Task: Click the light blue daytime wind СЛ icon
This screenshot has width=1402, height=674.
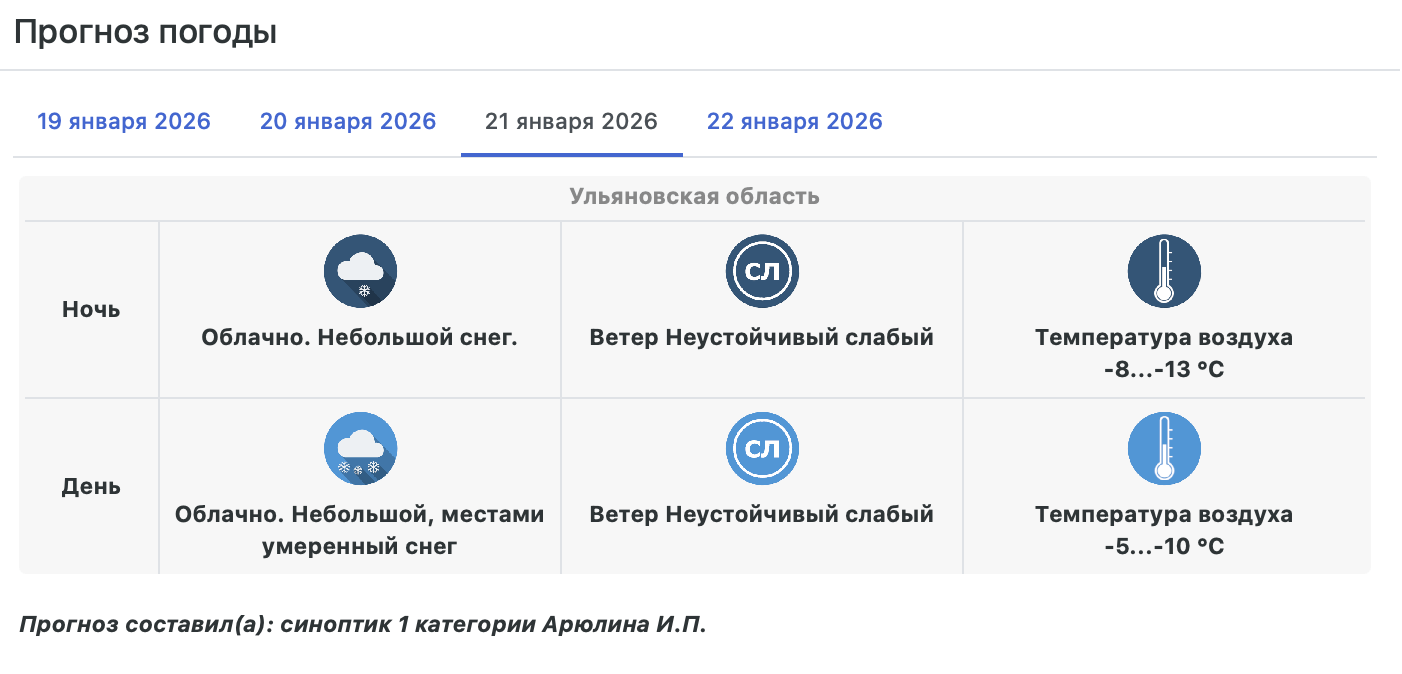Action: [762, 448]
